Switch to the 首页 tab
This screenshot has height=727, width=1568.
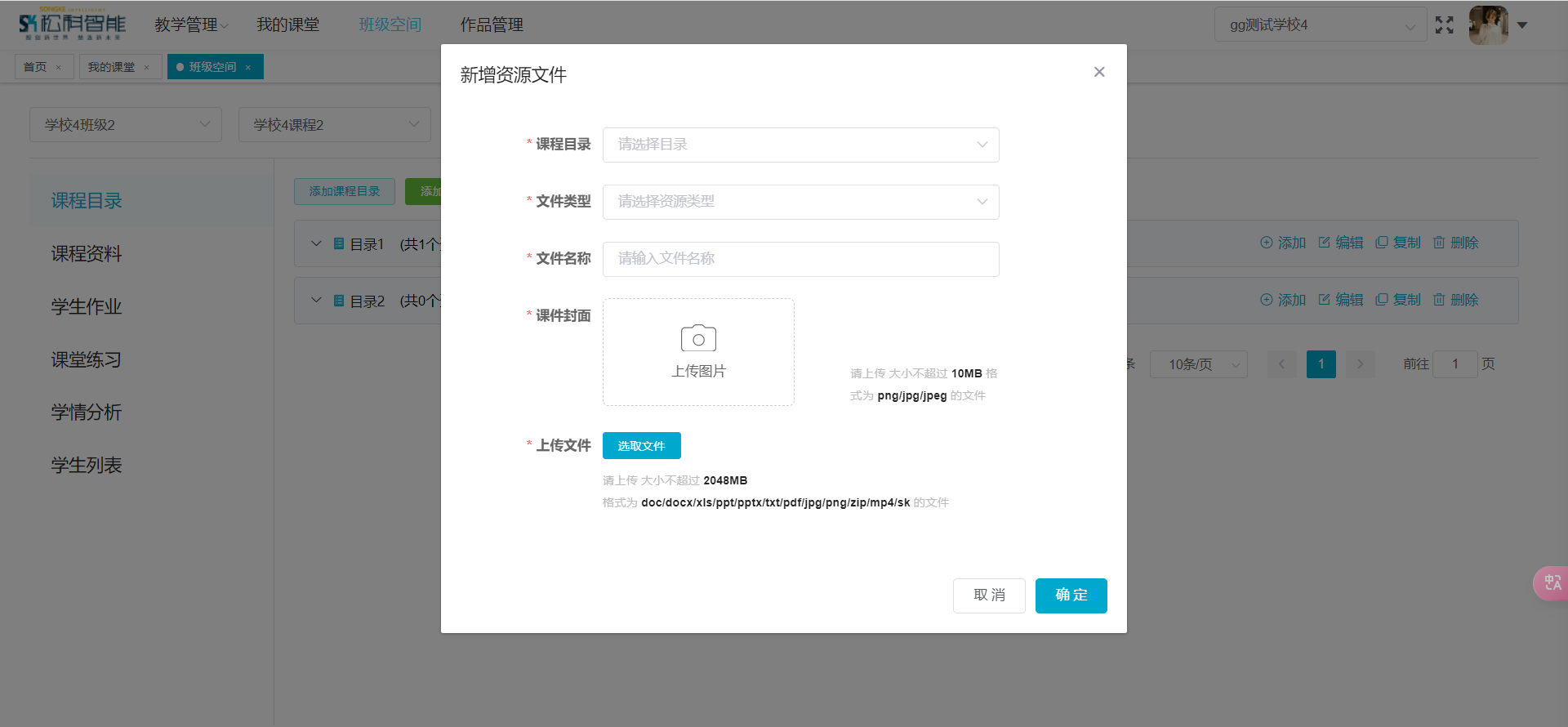(x=35, y=67)
